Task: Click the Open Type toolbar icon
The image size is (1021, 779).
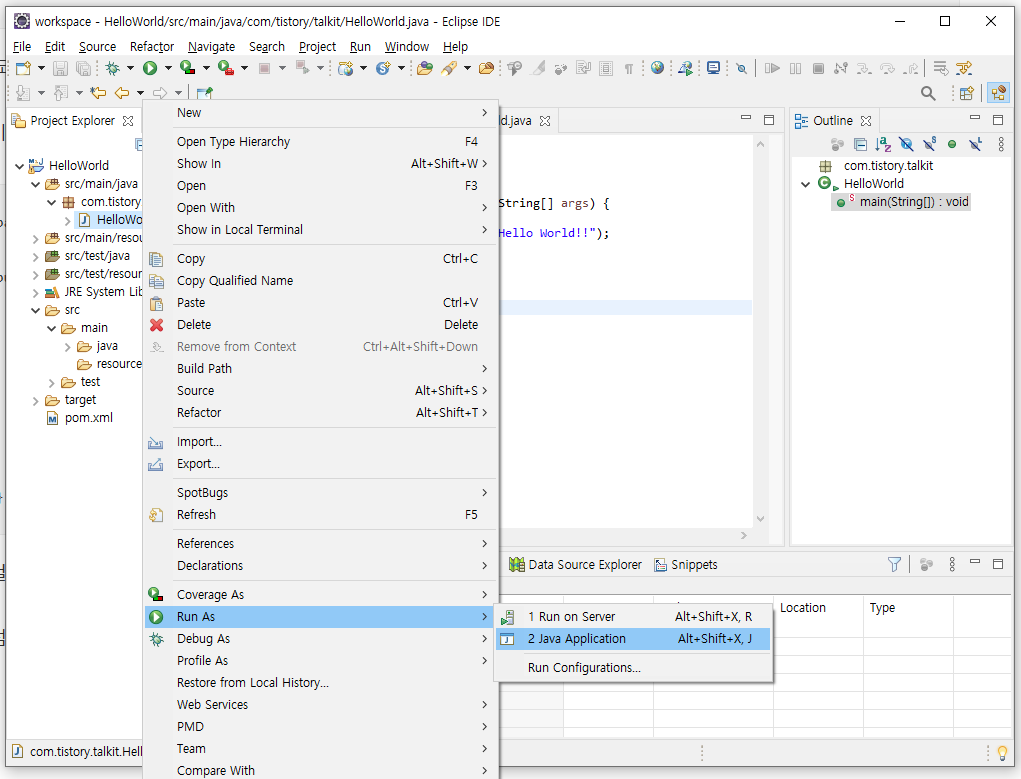Action: click(425, 68)
